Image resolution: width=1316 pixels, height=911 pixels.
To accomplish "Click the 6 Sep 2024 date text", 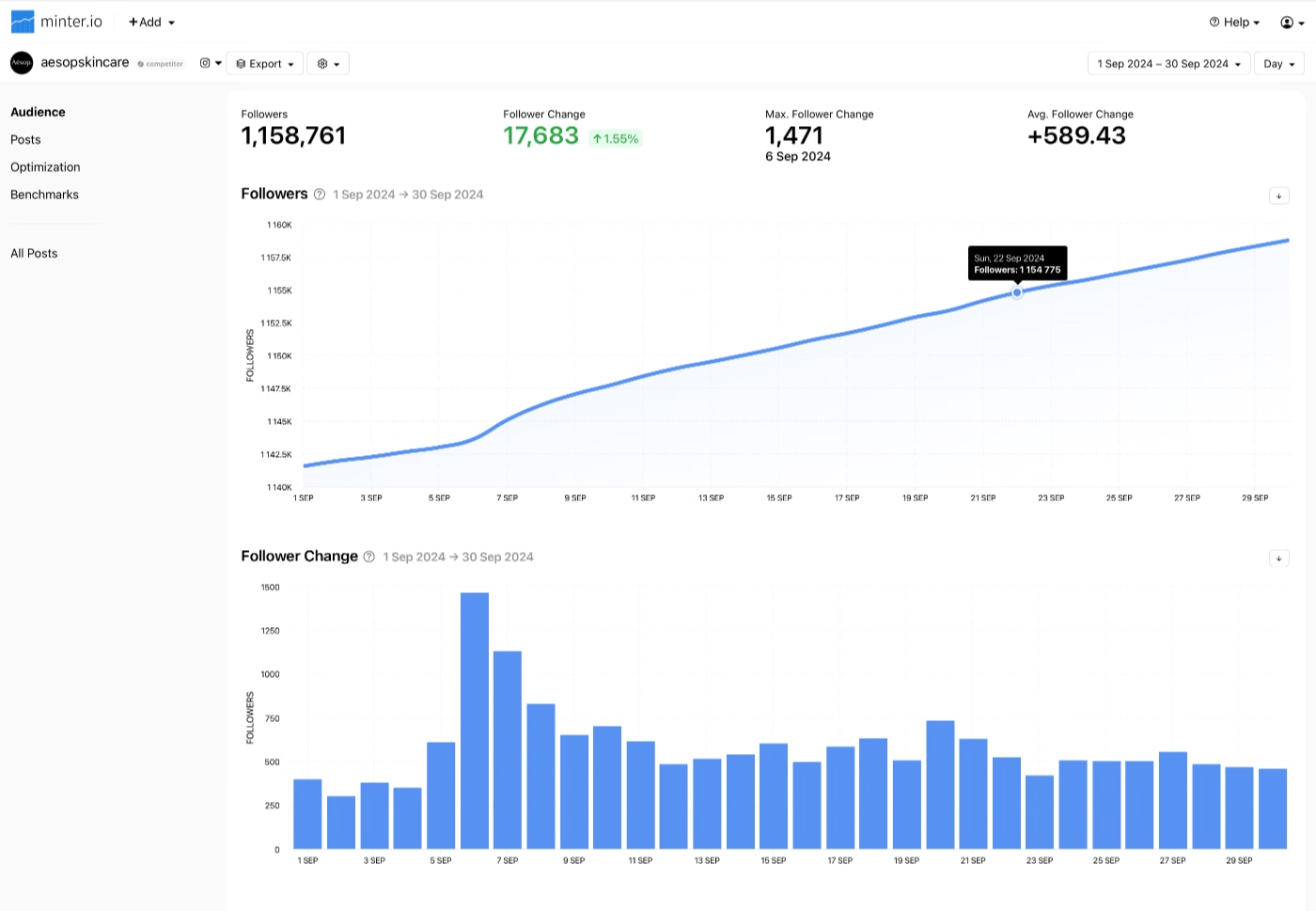I will (x=798, y=157).
